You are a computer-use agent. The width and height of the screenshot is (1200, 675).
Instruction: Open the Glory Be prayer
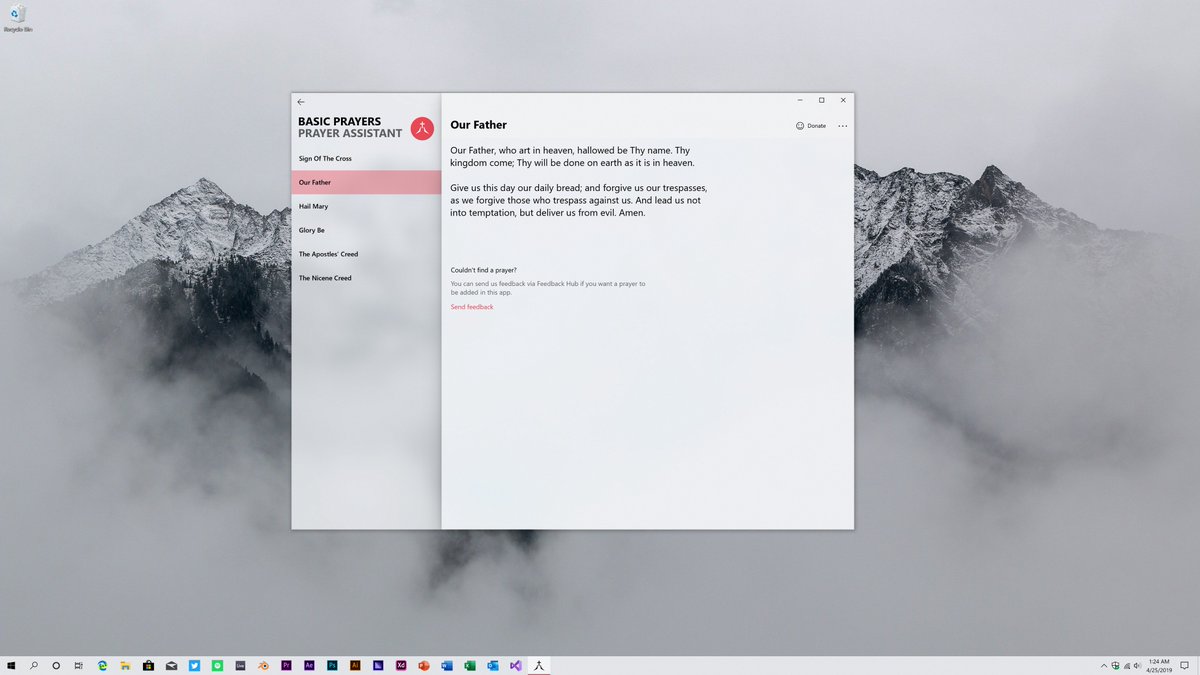click(x=366, y=230)
